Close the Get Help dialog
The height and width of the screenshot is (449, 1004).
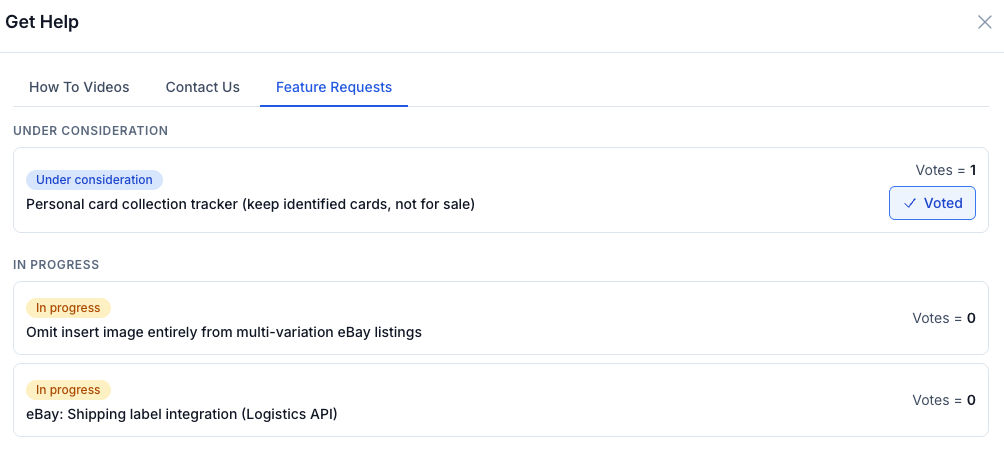point(984,22)
